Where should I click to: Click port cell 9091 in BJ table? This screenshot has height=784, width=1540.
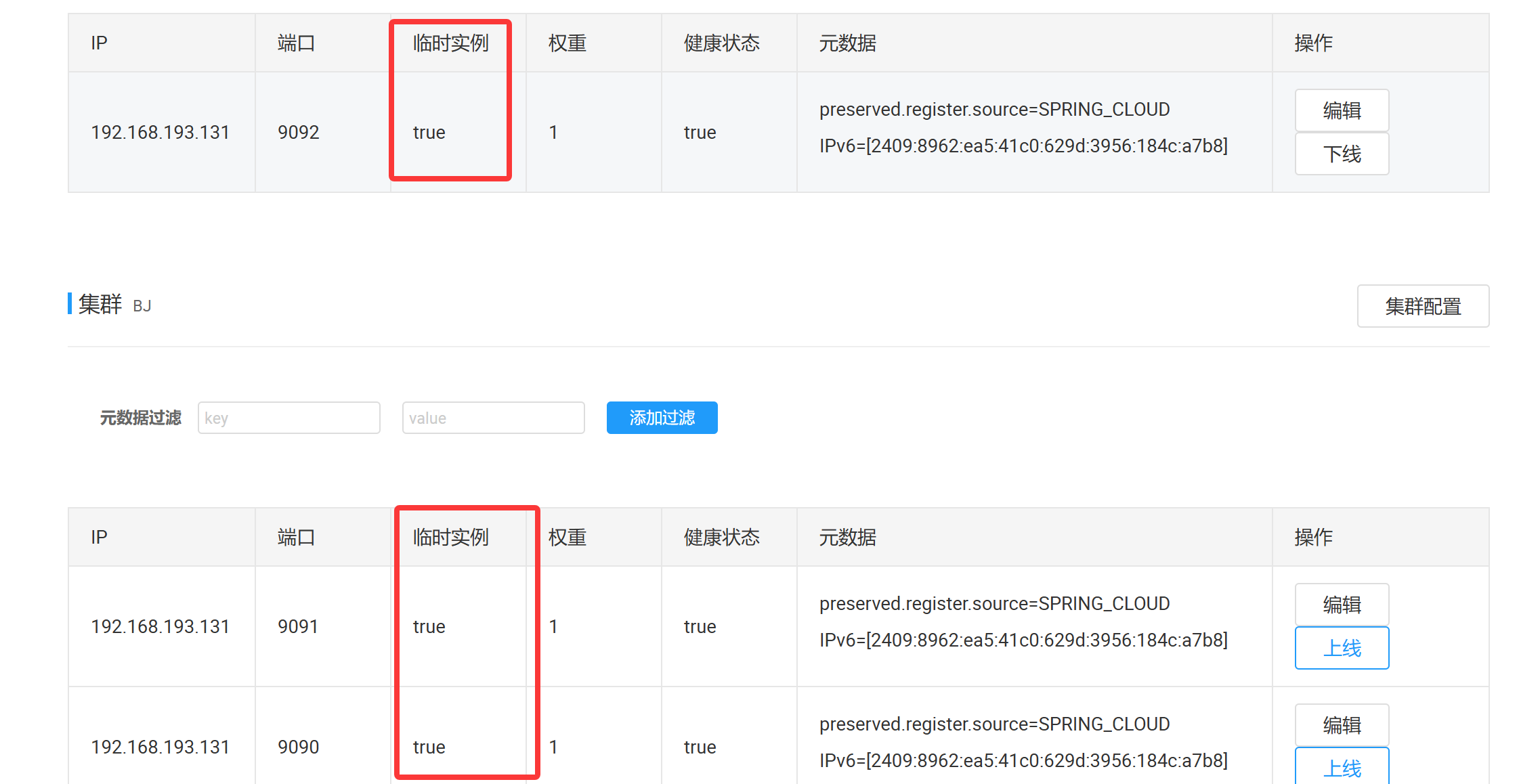click(x=298, y=626)
